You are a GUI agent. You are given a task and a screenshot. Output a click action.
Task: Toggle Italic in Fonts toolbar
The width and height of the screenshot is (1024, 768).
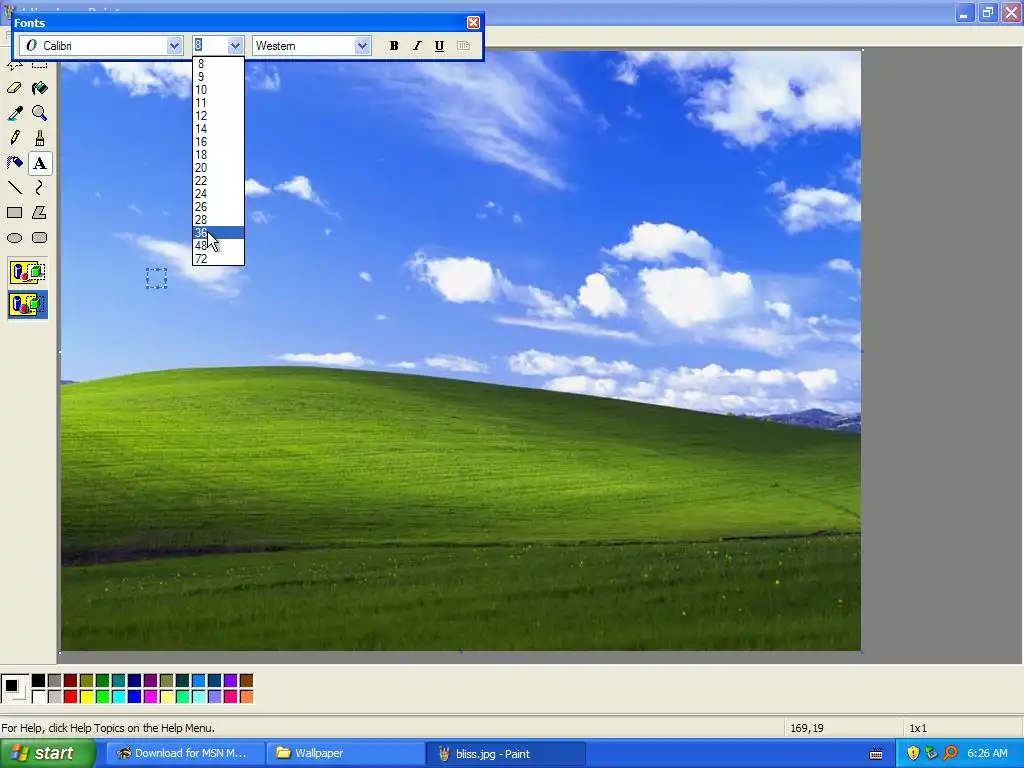[x=417, y=46]
